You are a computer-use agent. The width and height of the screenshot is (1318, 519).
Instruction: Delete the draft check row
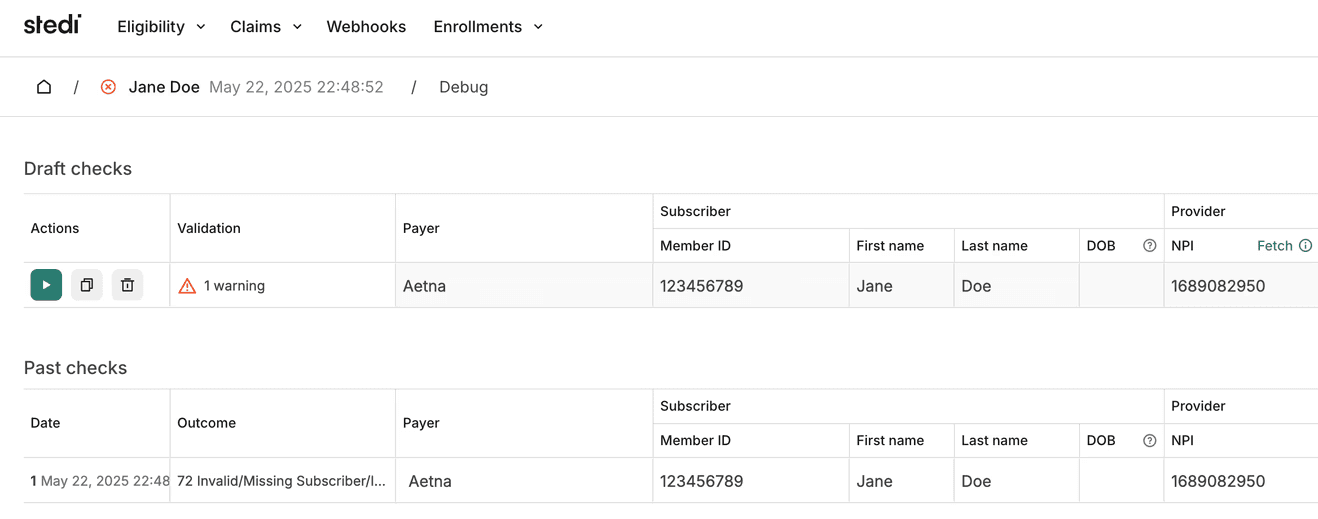[x=127, y=285]
